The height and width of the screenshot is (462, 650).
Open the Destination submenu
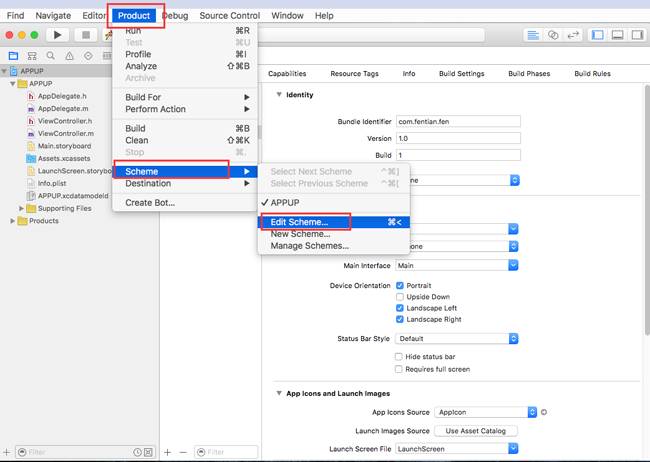(185, 183)
